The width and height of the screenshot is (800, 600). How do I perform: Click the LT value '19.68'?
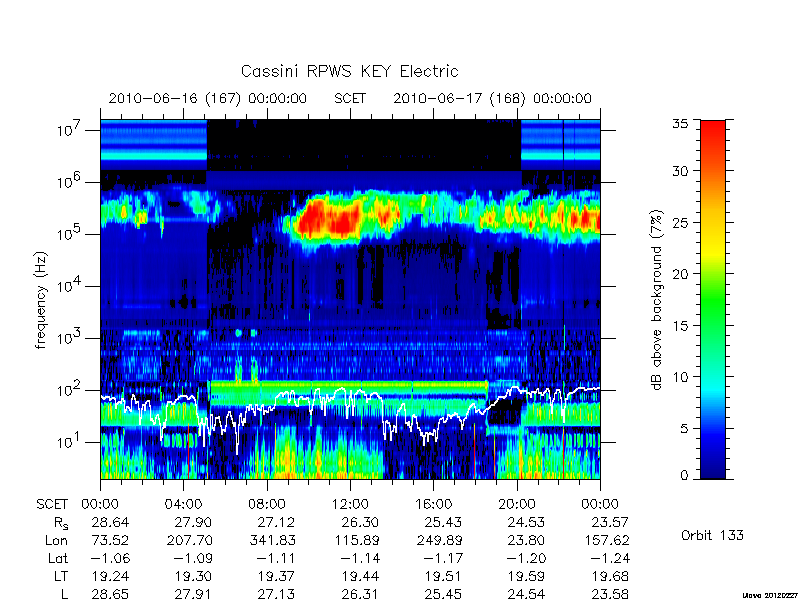[x=609, y=577]
